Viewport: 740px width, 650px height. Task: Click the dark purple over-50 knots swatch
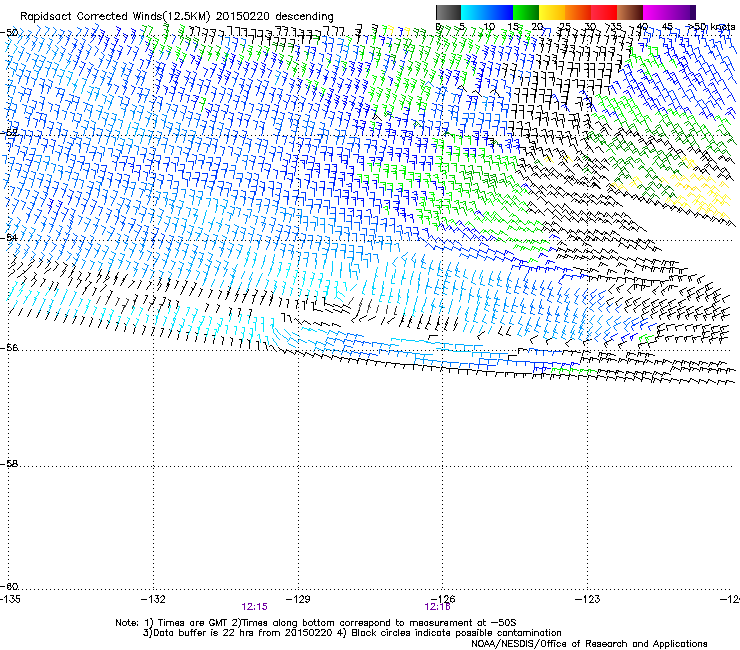[693, 12]
